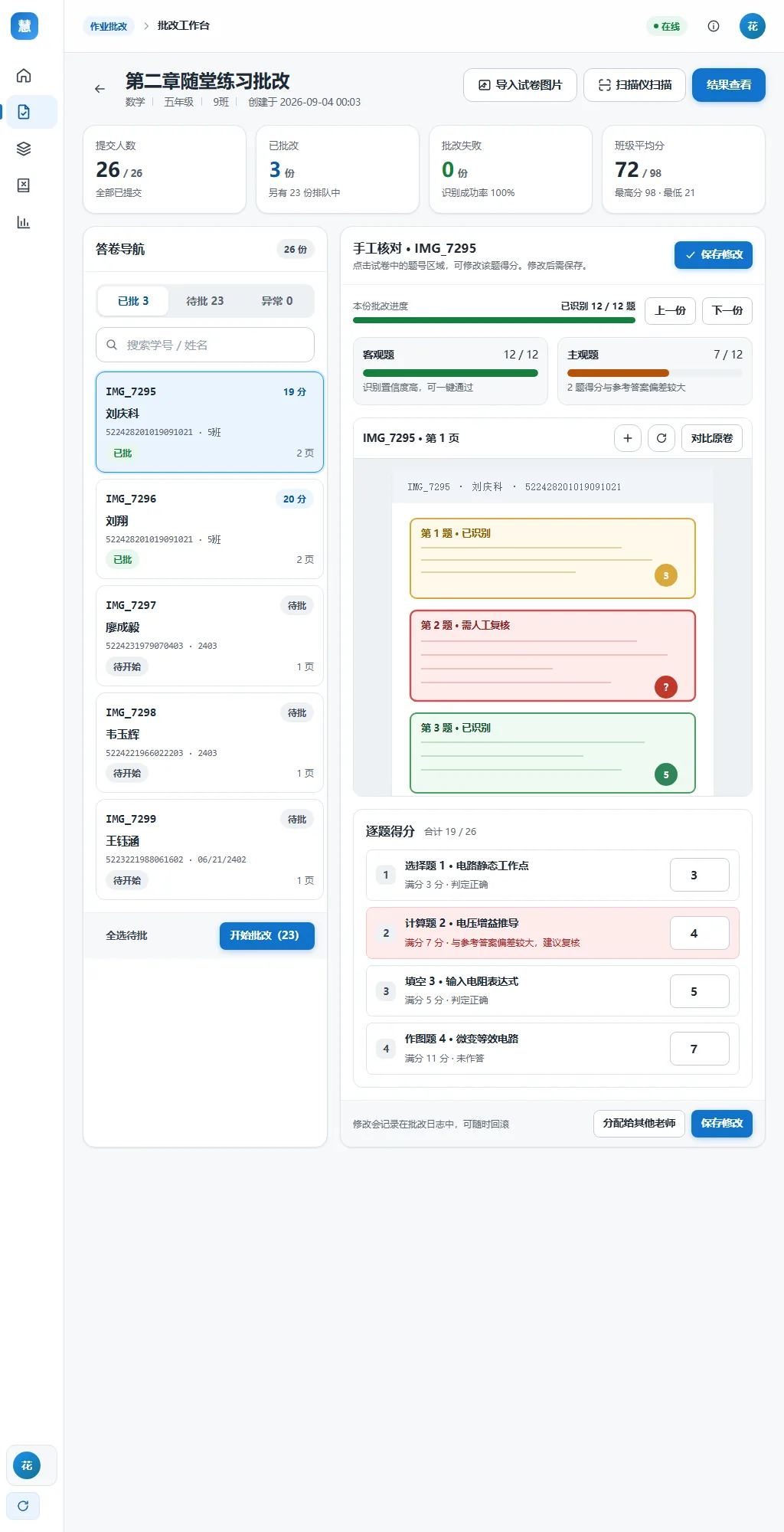Go to next paper with 下一份

click(x=727, y=310)
